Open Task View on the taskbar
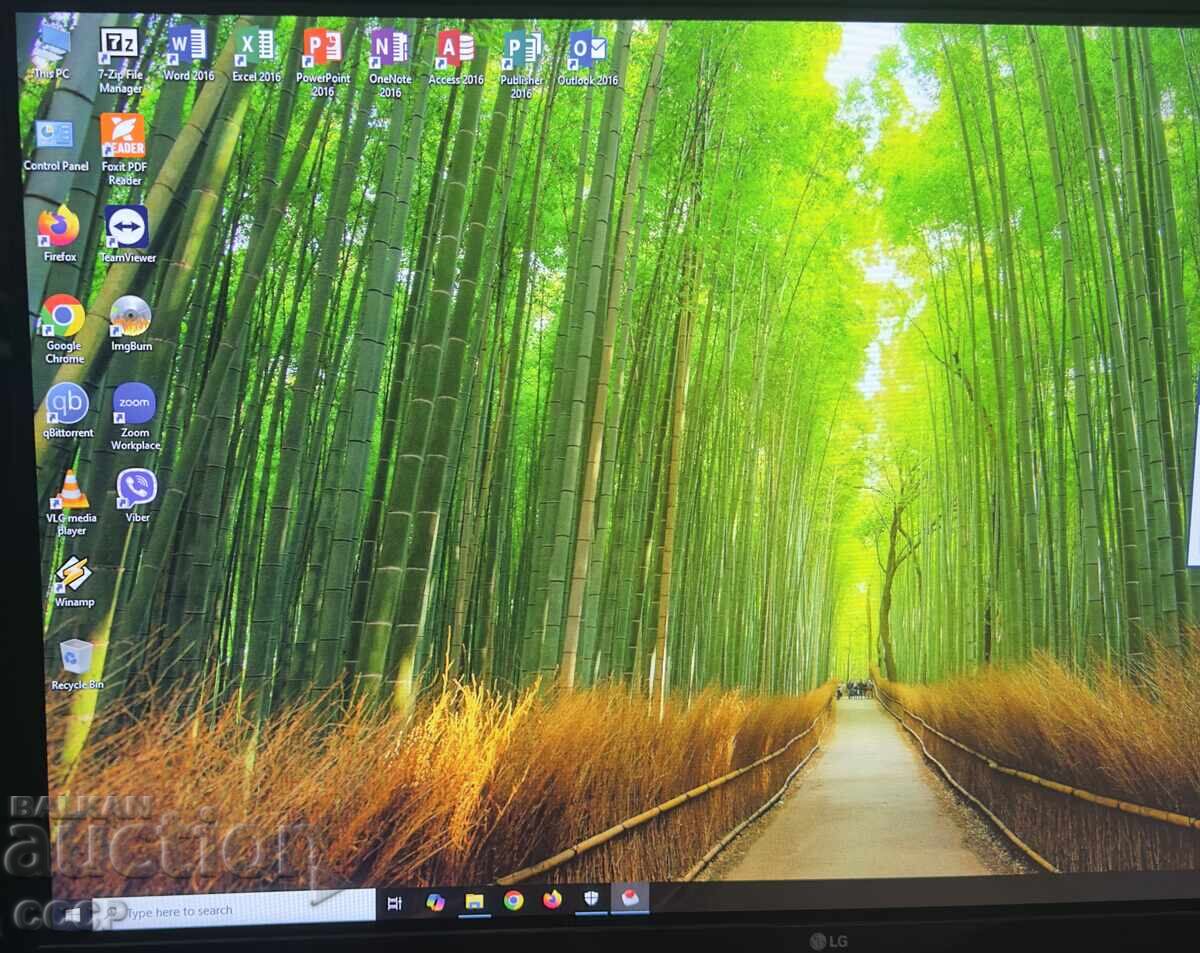The image size is (1200, 953). [x=395, y=903]
